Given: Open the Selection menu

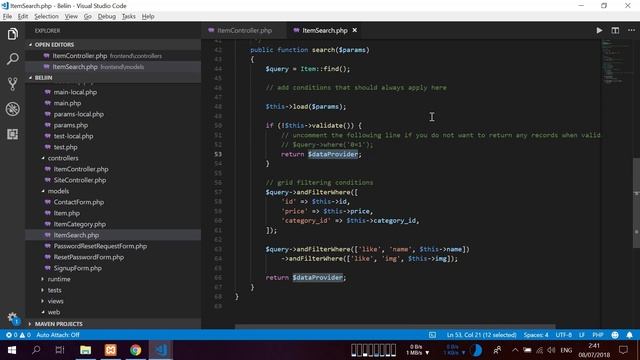Looking at the screenshot, I should [46, 16].
